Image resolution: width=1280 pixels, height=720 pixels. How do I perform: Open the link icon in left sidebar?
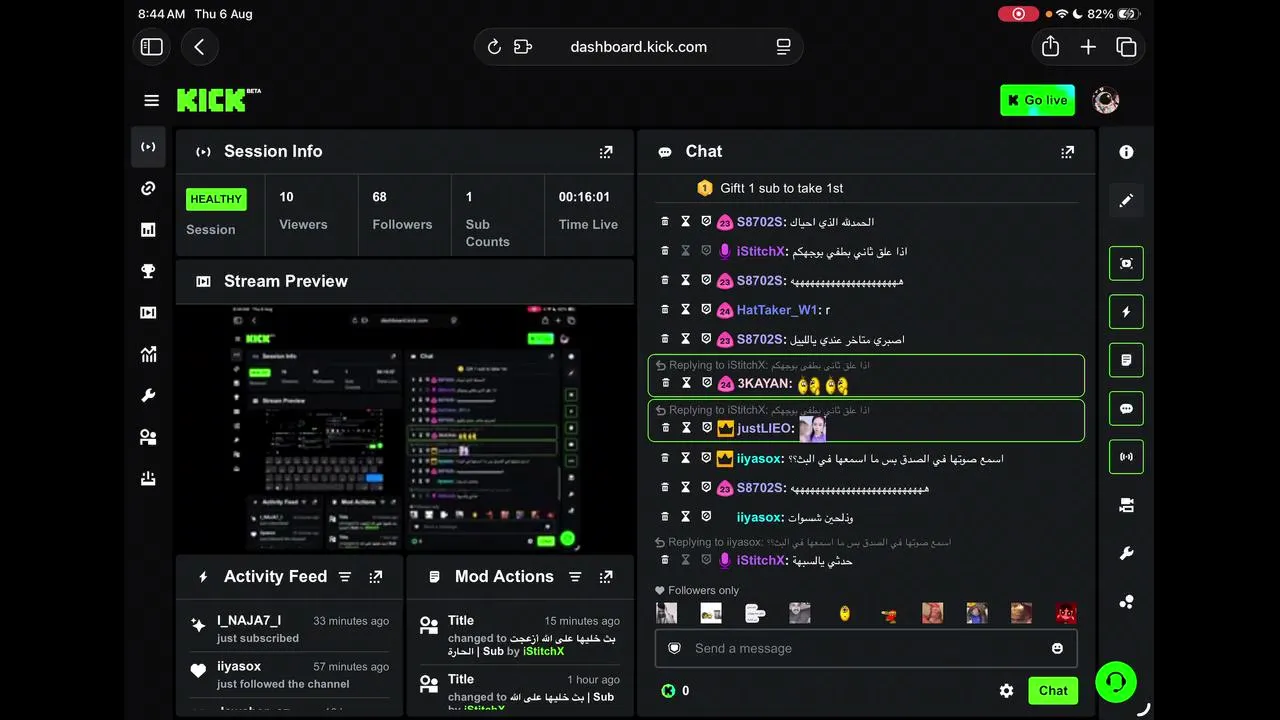click(148, 188)
